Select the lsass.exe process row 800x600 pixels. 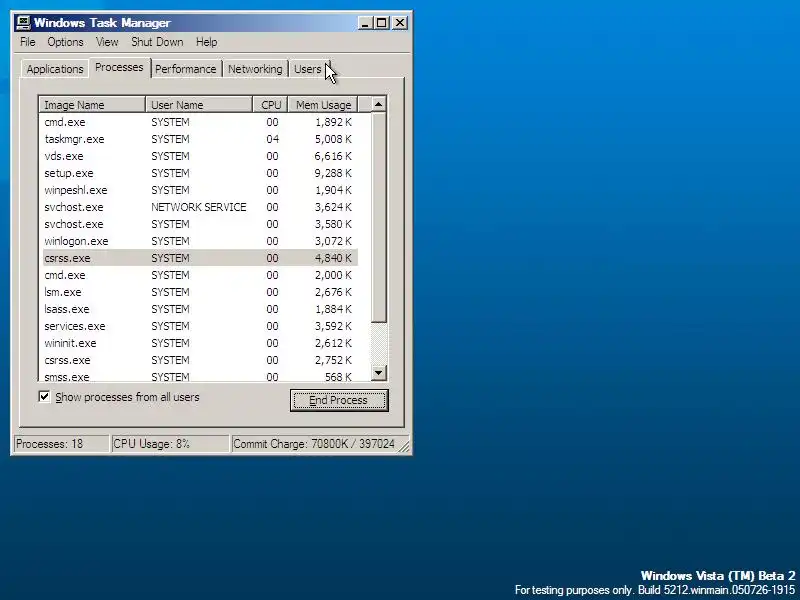[x=201, y=309]
